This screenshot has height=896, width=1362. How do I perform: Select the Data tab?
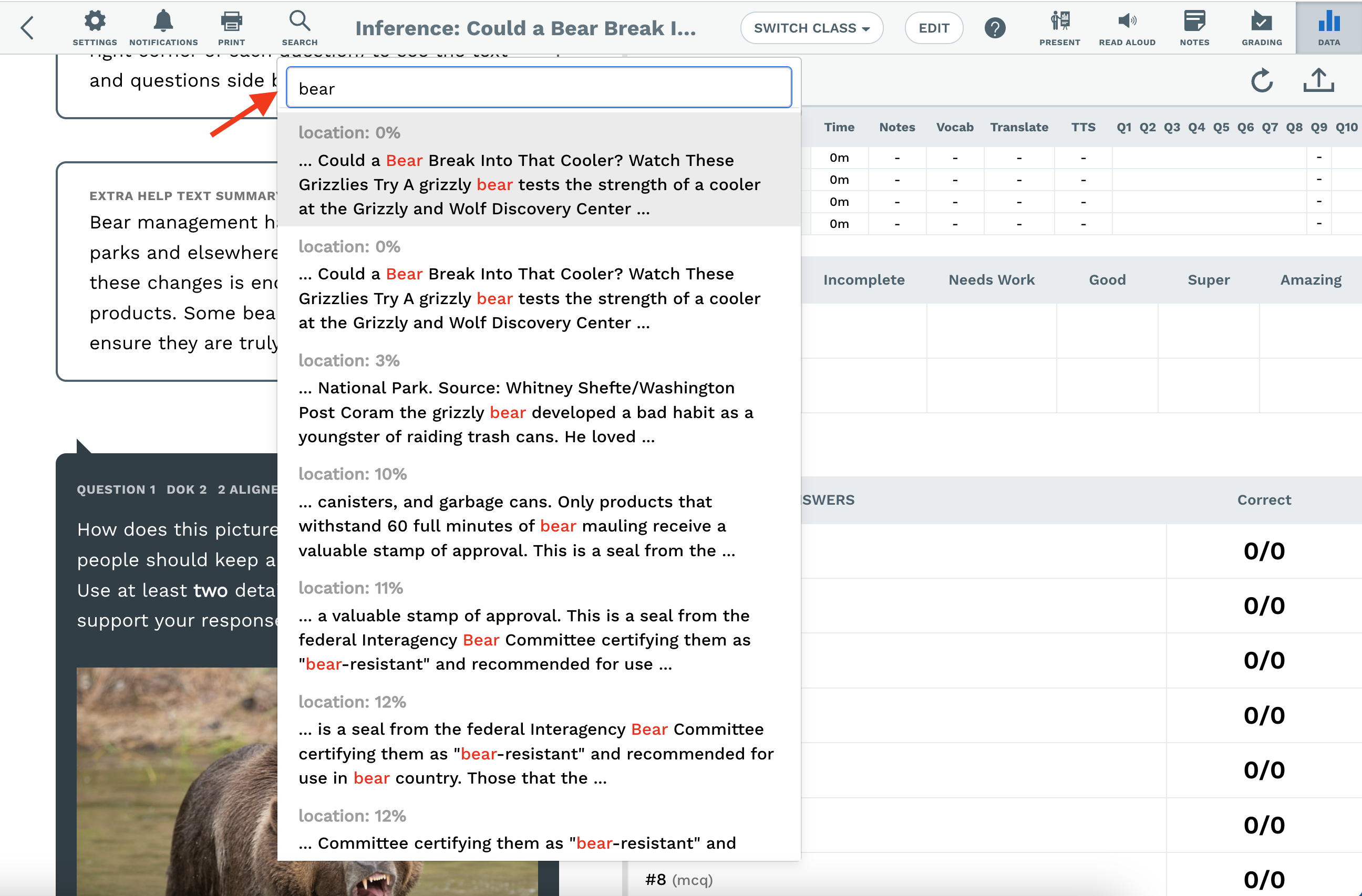tap(1328, 27)
